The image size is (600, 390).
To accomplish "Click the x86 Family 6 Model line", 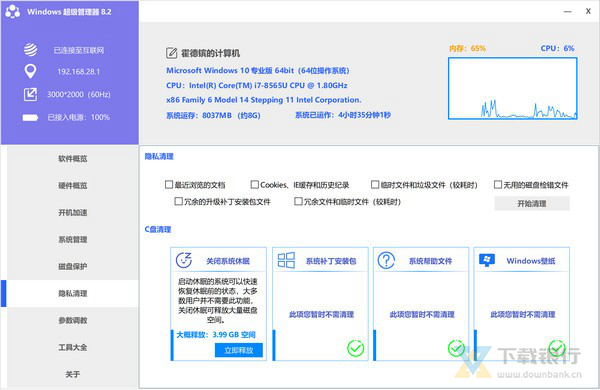I will coord(264,100).
